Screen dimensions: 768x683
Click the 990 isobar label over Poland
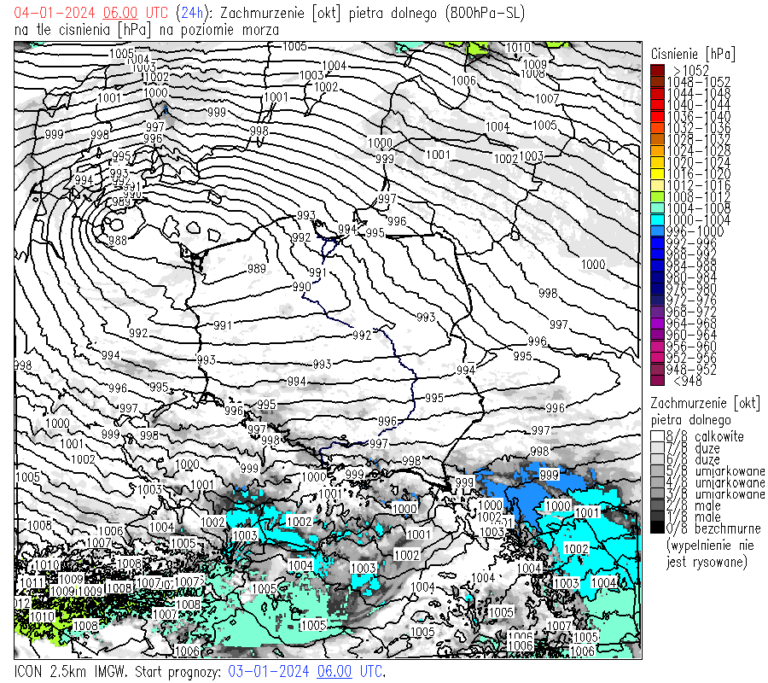pos(301,287)
